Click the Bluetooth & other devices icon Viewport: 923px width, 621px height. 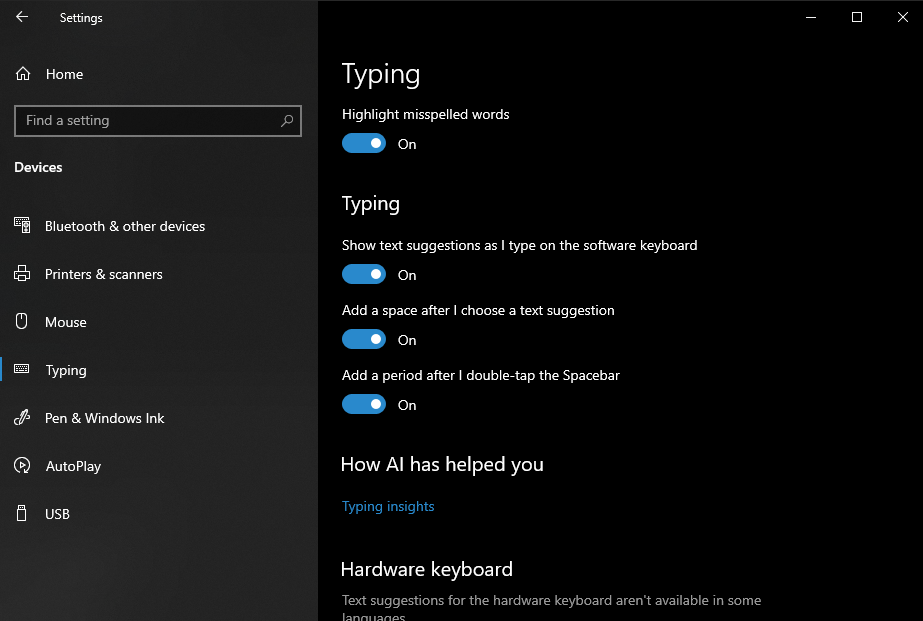pyautogui.click(x=22, y=225)
